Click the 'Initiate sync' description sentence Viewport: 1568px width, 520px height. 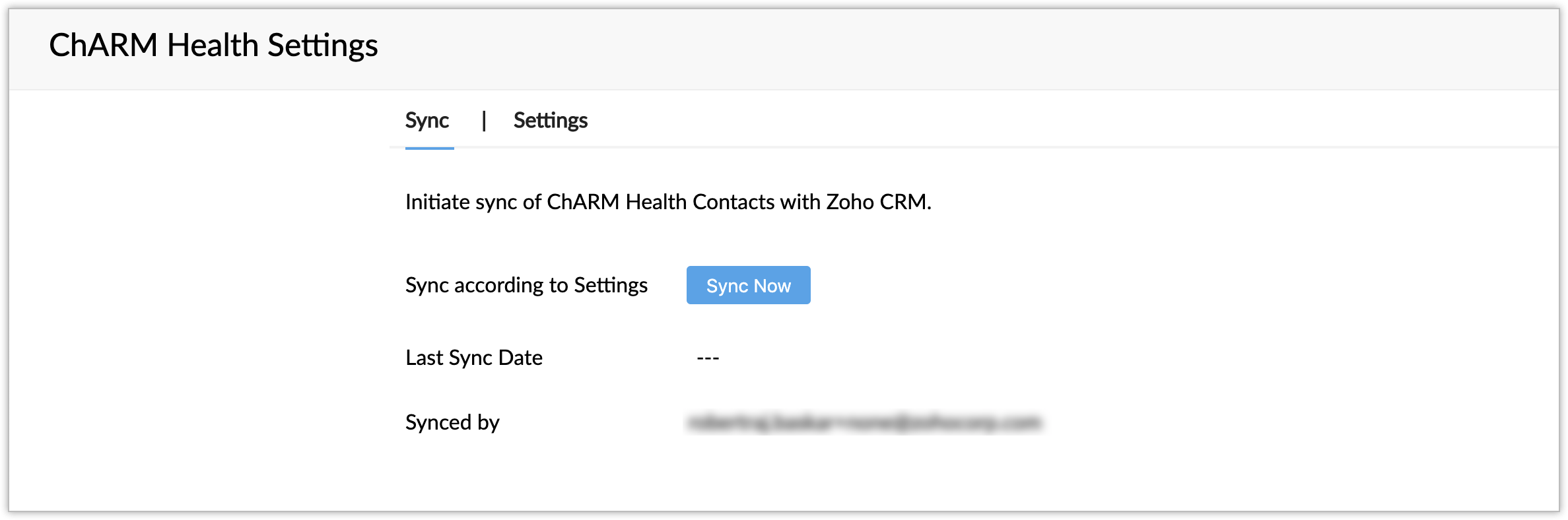pos(667,202)
